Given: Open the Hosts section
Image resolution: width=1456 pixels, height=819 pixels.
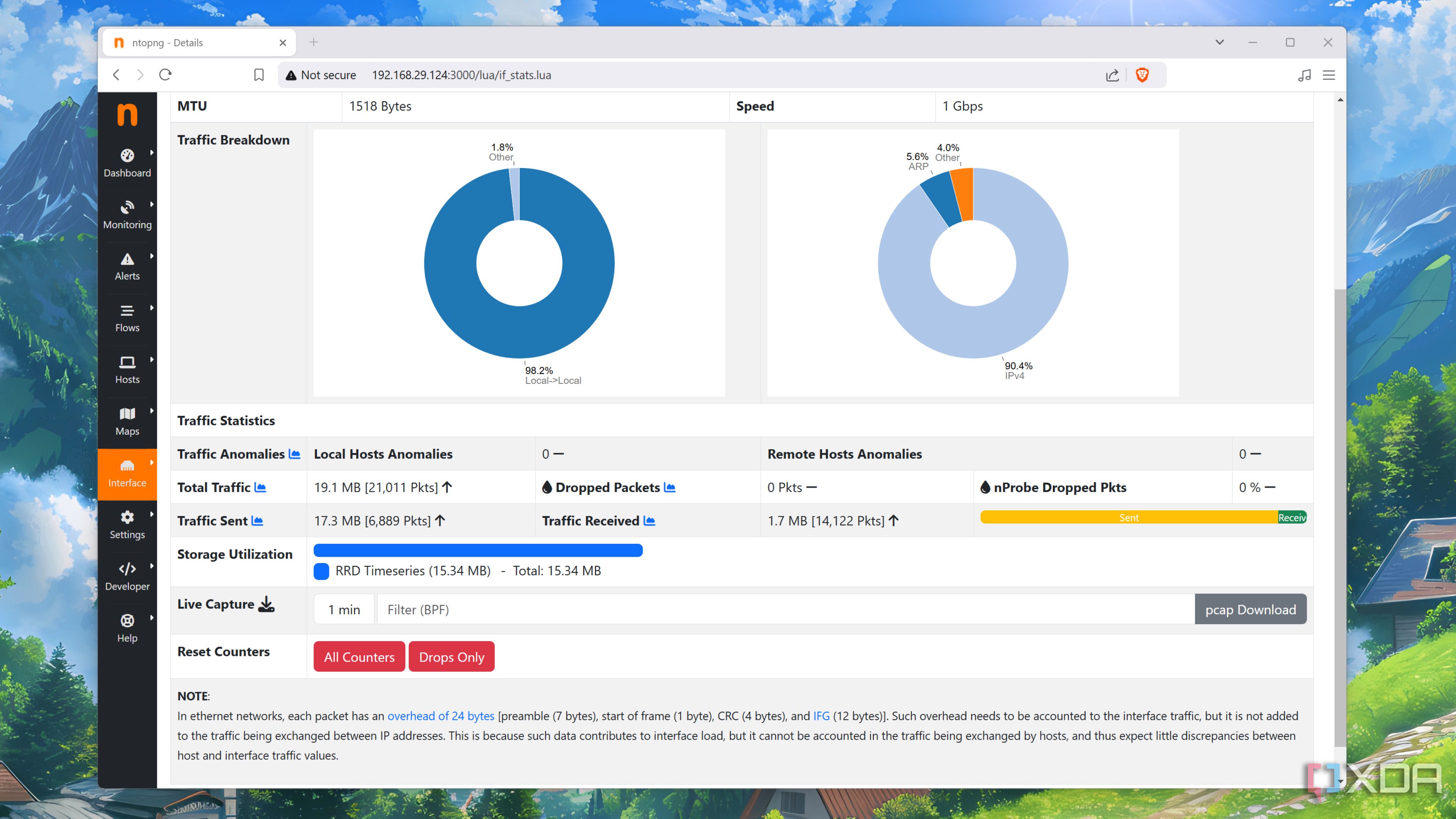Looking at the screenshot, I should click(127, 370).
